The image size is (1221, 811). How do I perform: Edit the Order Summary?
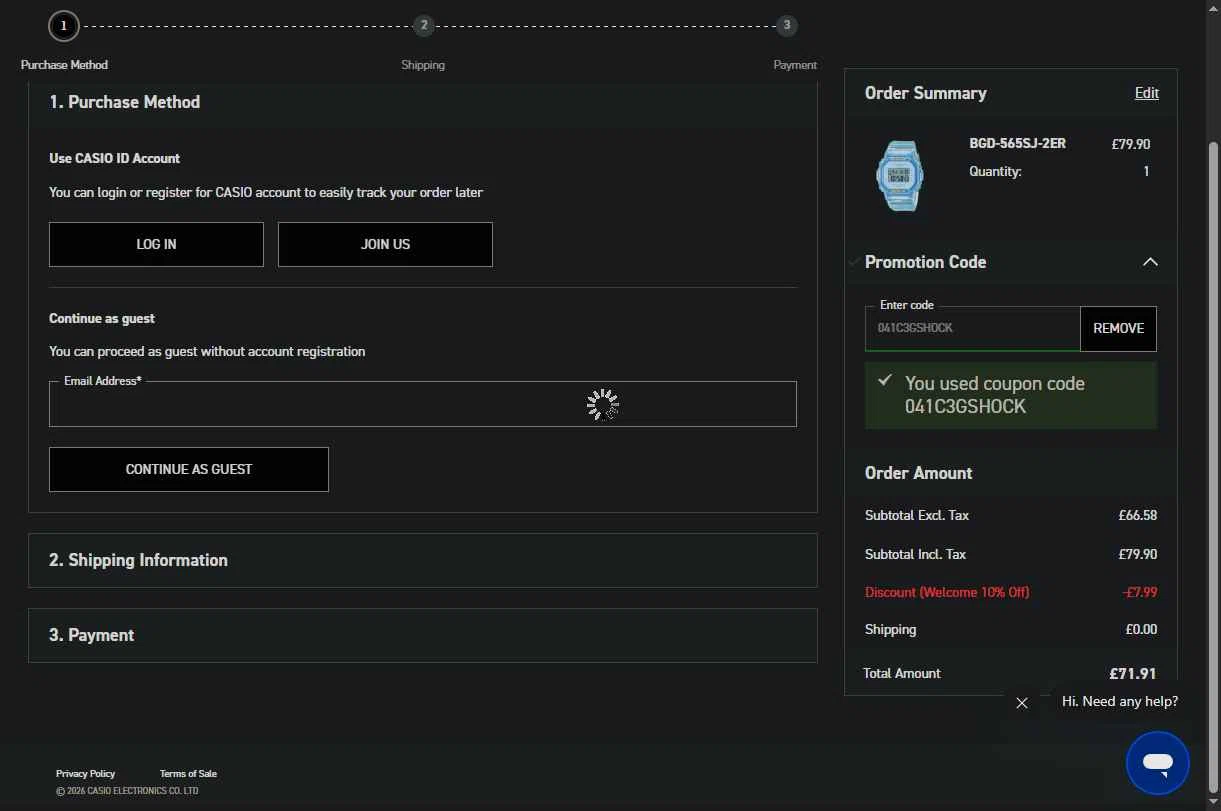click(x=1146, y=93)
